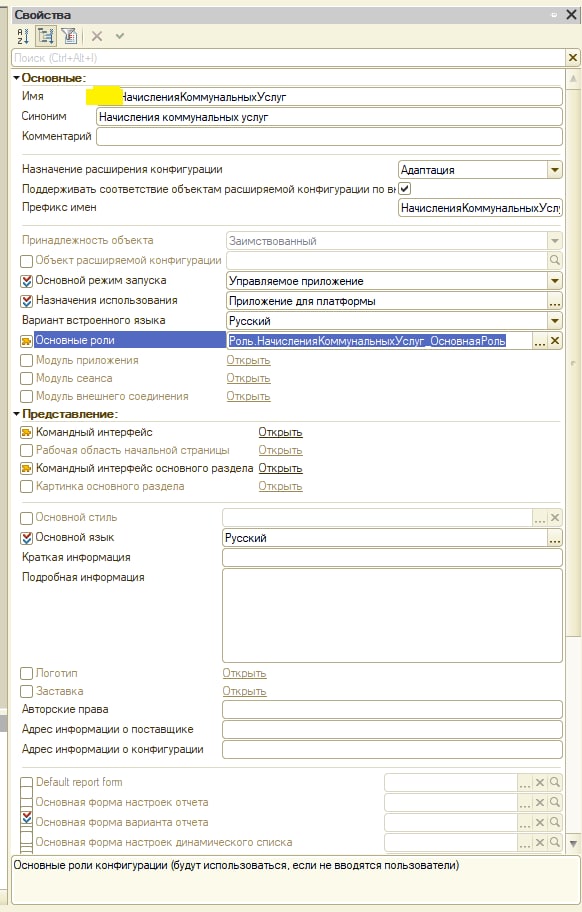This screenshot has width=582, height=912.
Task: Clear Основная форма настроек отчета value
Action: point(540,803)
